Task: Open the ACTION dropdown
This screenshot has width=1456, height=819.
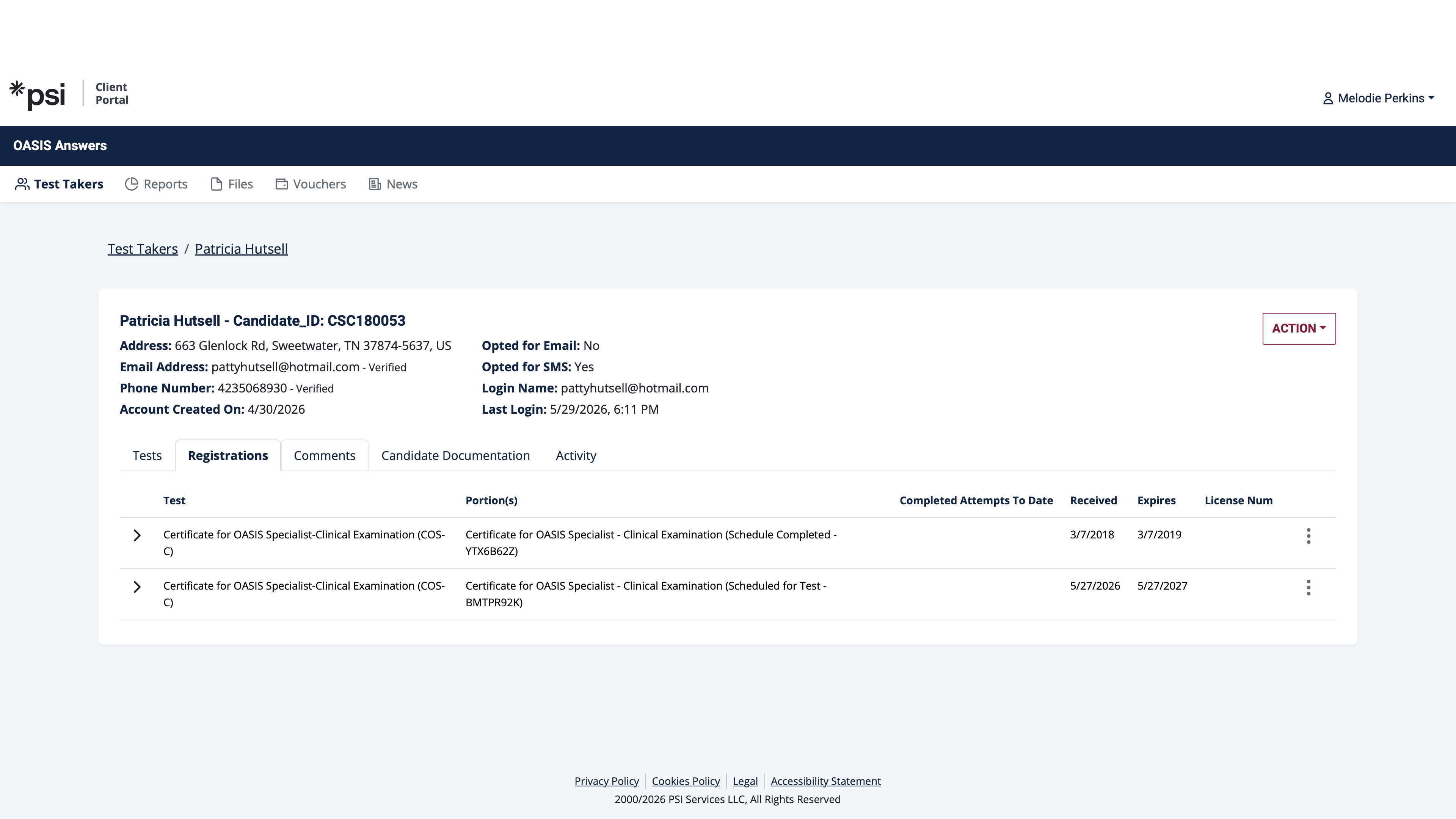Action: click(1299, 328)
